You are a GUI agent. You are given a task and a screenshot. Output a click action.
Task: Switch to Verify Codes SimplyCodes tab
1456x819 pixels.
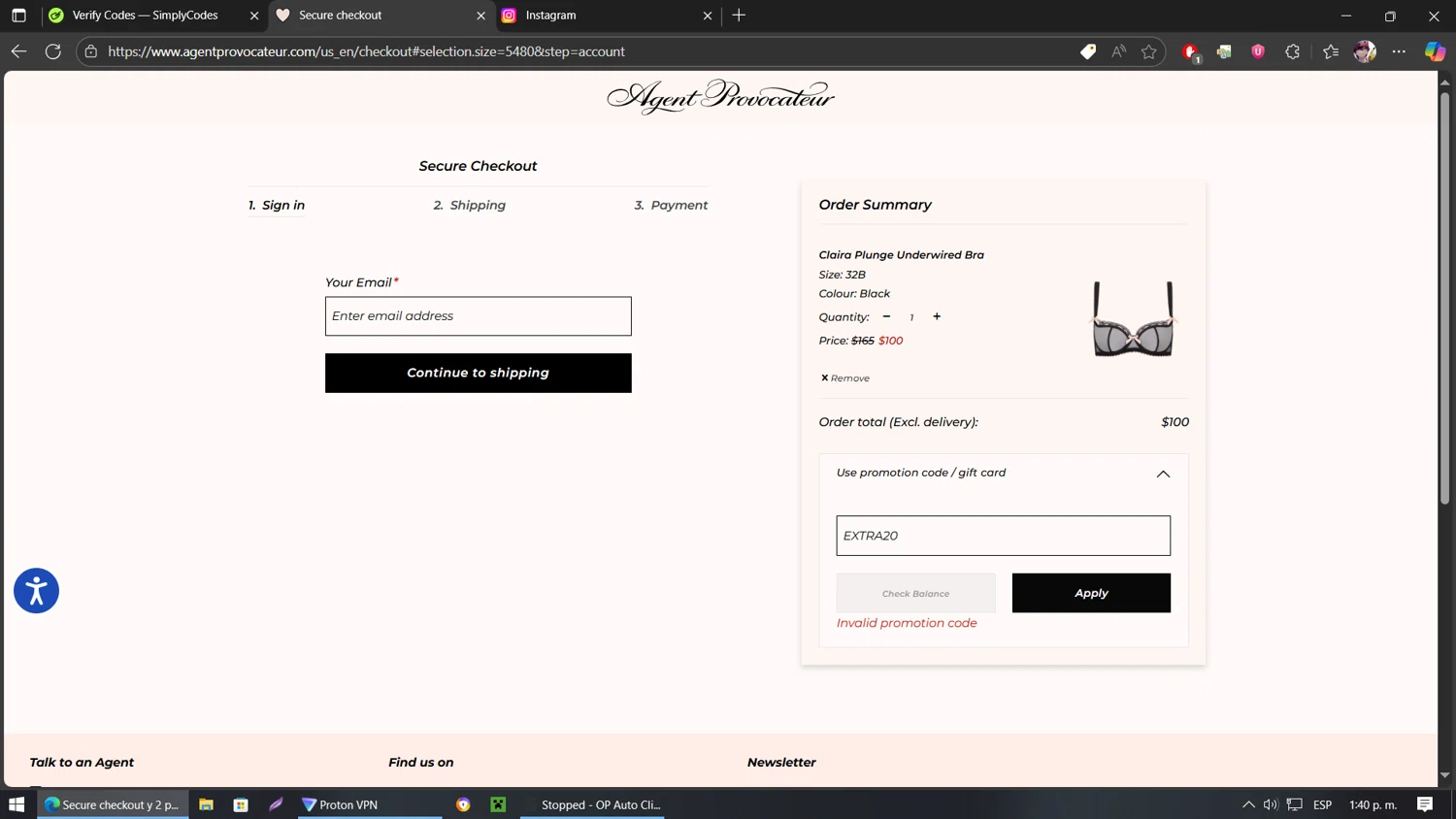(x=145, y=16)
